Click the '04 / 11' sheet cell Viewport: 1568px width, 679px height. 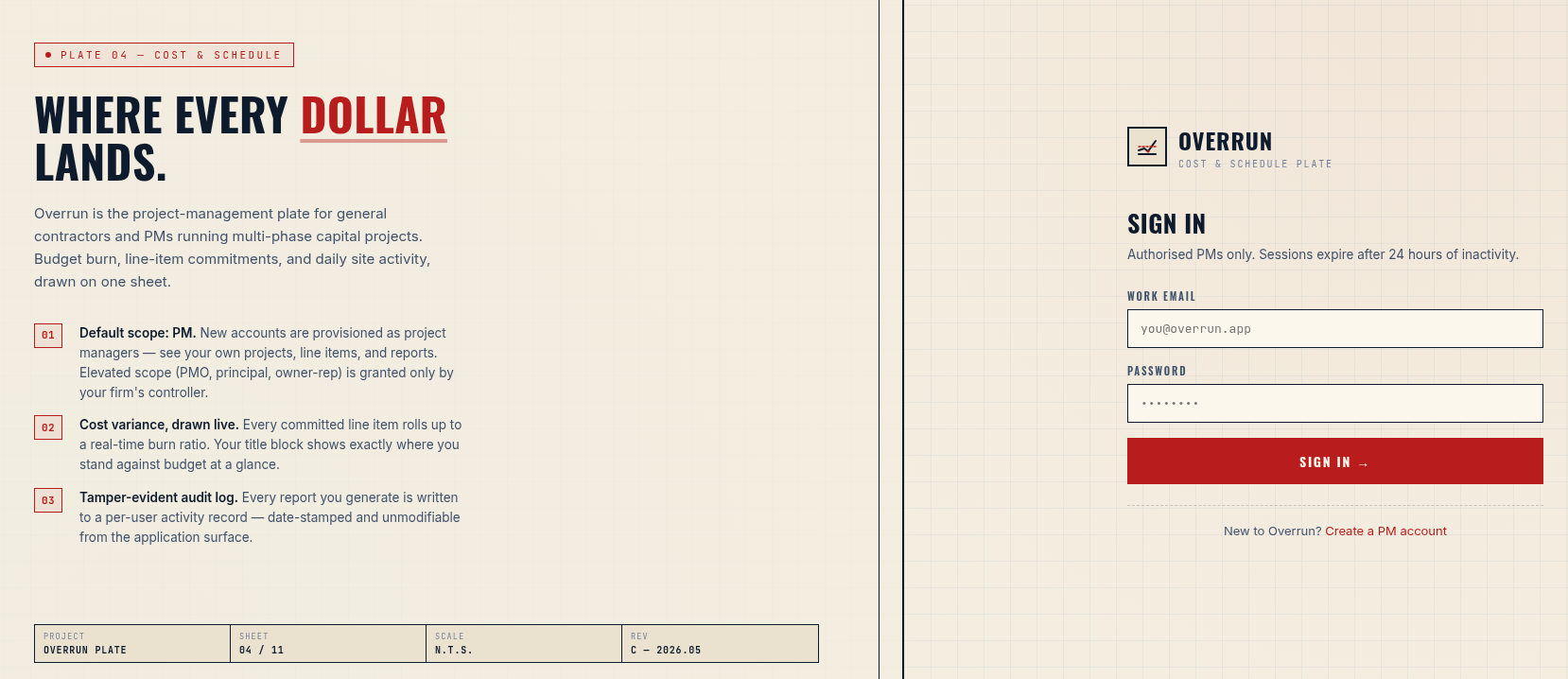click(x=328, y=643)
